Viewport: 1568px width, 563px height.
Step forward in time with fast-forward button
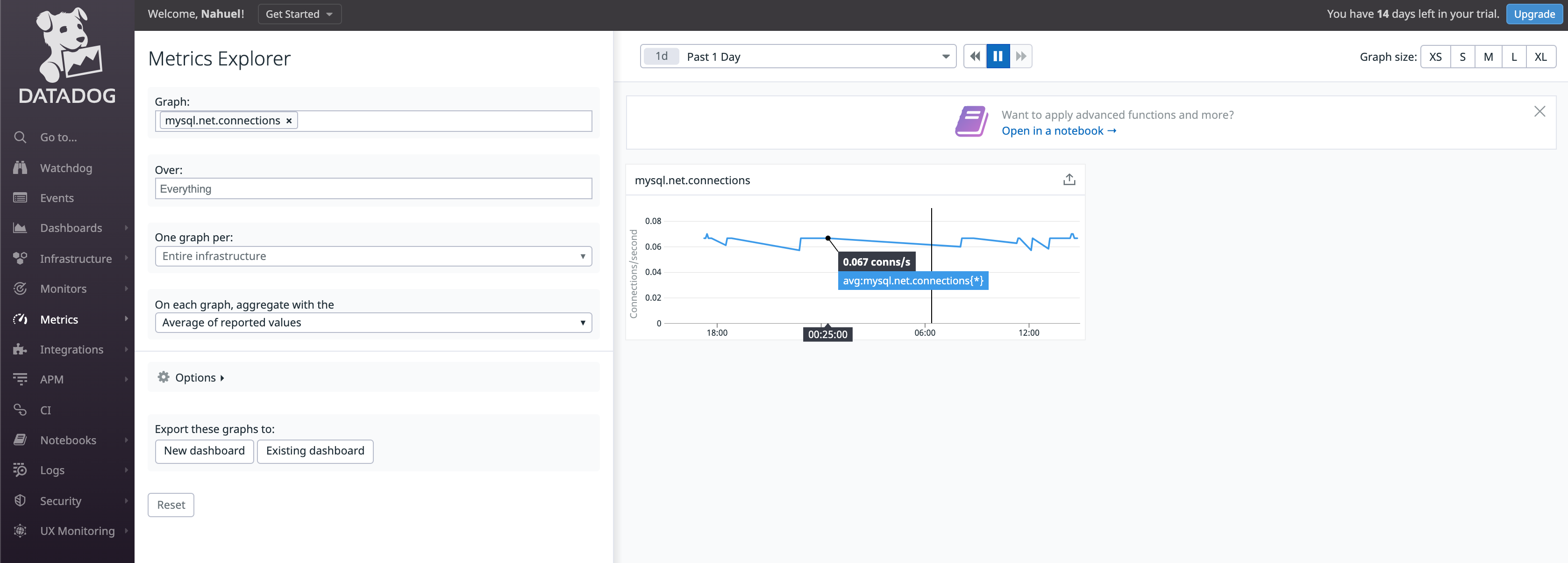pyautogui.click(x=1021, y=56)
